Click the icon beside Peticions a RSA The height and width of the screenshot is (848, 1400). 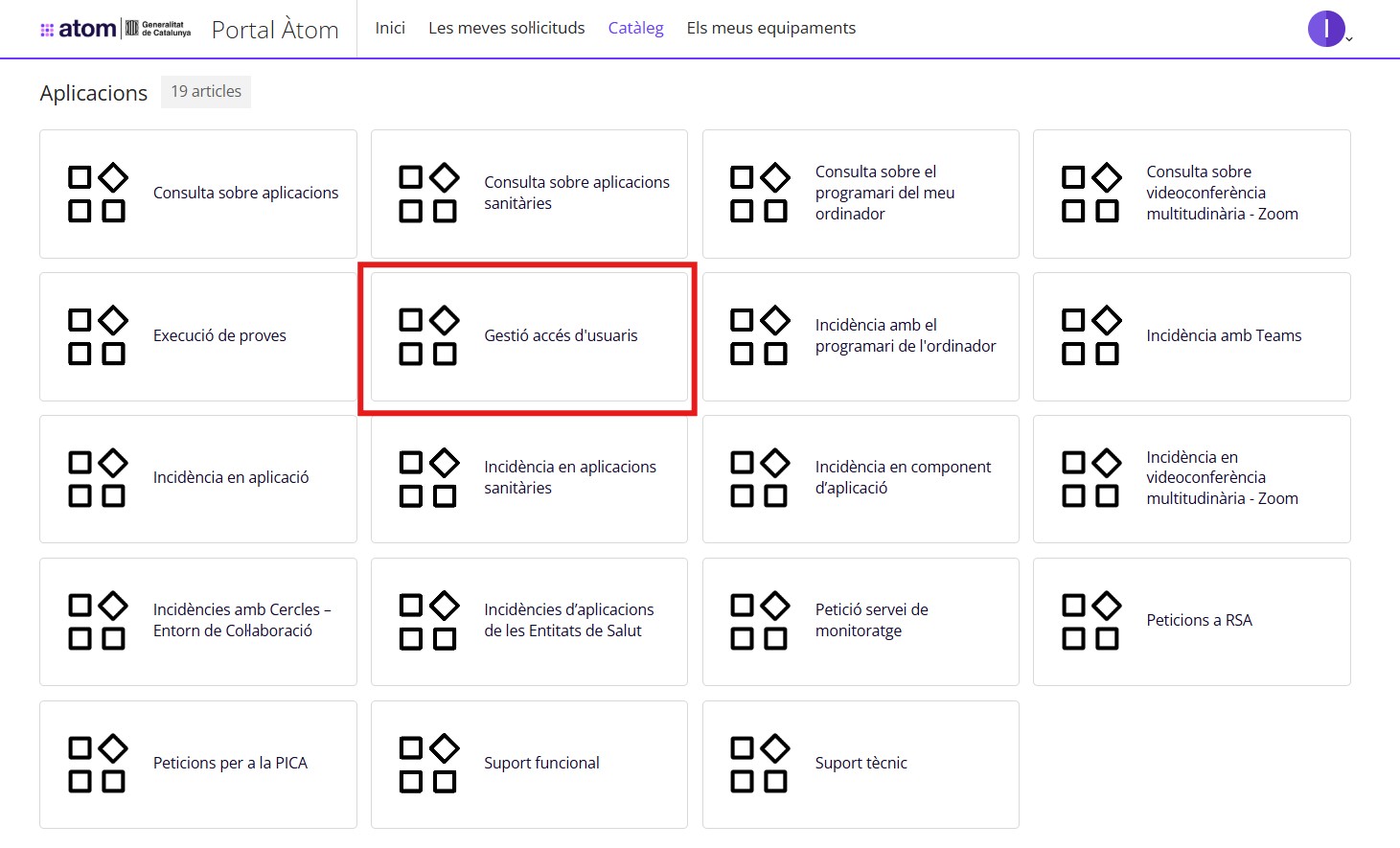tap(1090, 621)
